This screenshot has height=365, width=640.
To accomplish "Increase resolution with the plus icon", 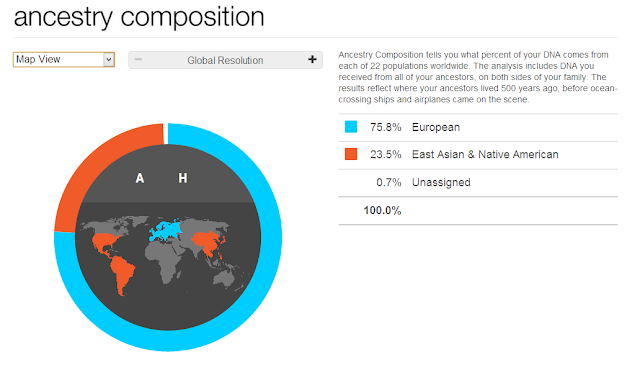I will pyautogui.click(x=312, y=60).
